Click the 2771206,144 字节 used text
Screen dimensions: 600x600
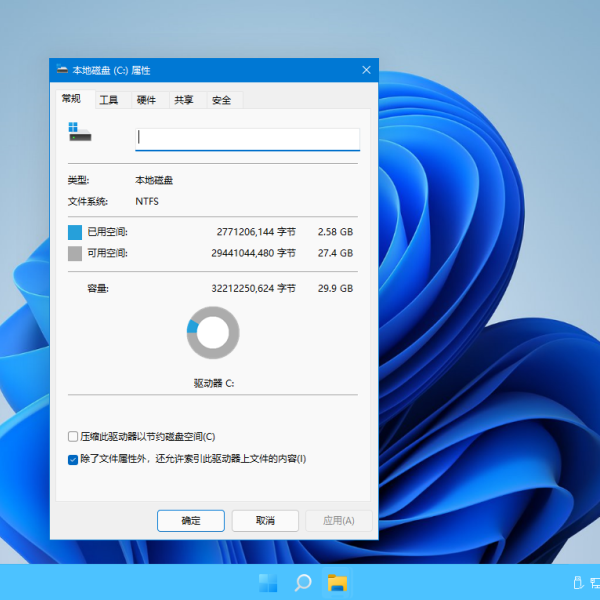(x=256, y=232)
